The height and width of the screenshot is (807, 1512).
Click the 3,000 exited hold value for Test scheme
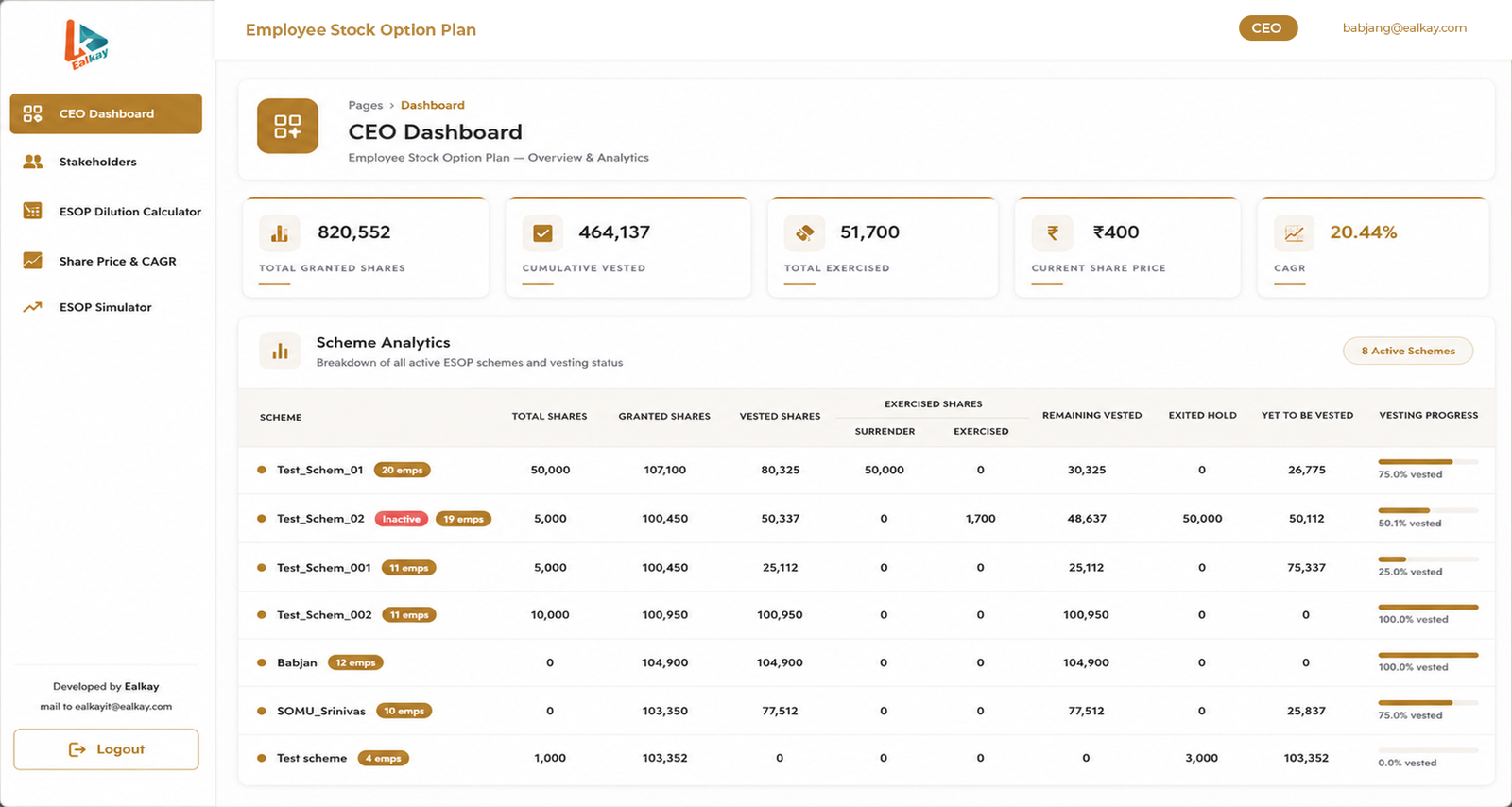pos(1201,758)
